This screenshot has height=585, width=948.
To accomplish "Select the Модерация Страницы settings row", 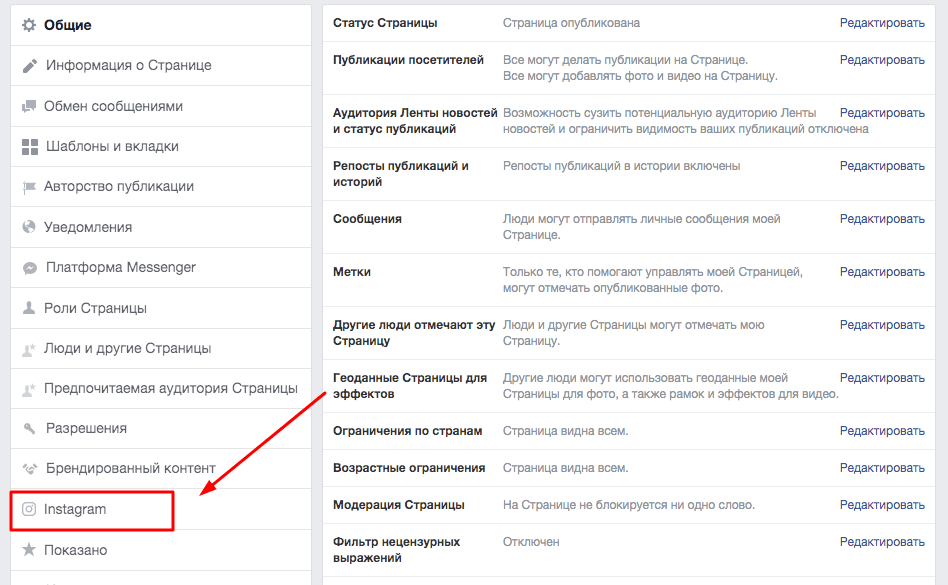I will 398,505.
